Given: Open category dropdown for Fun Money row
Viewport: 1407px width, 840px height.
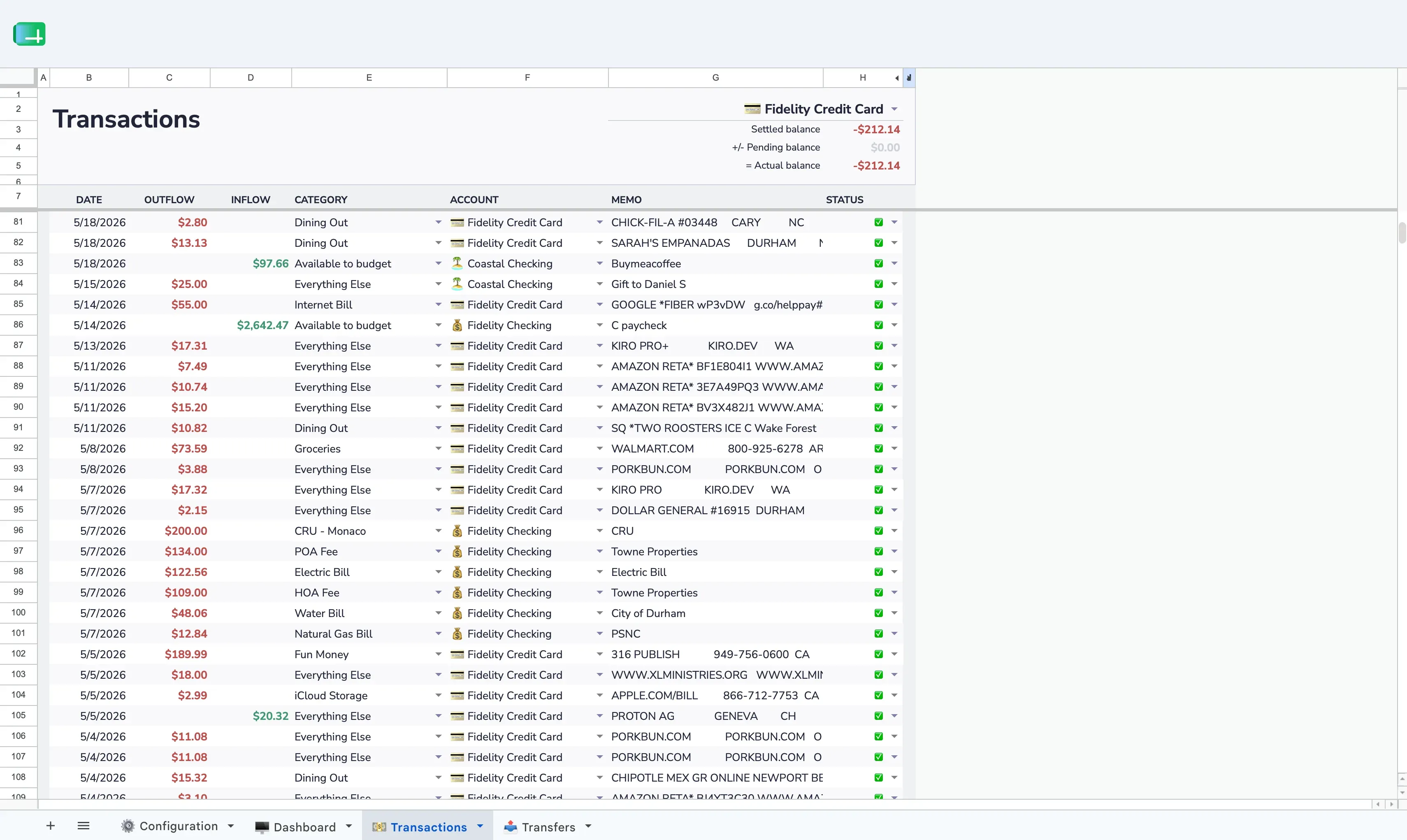Looking at the screenshot, I should tap(438, 654).
